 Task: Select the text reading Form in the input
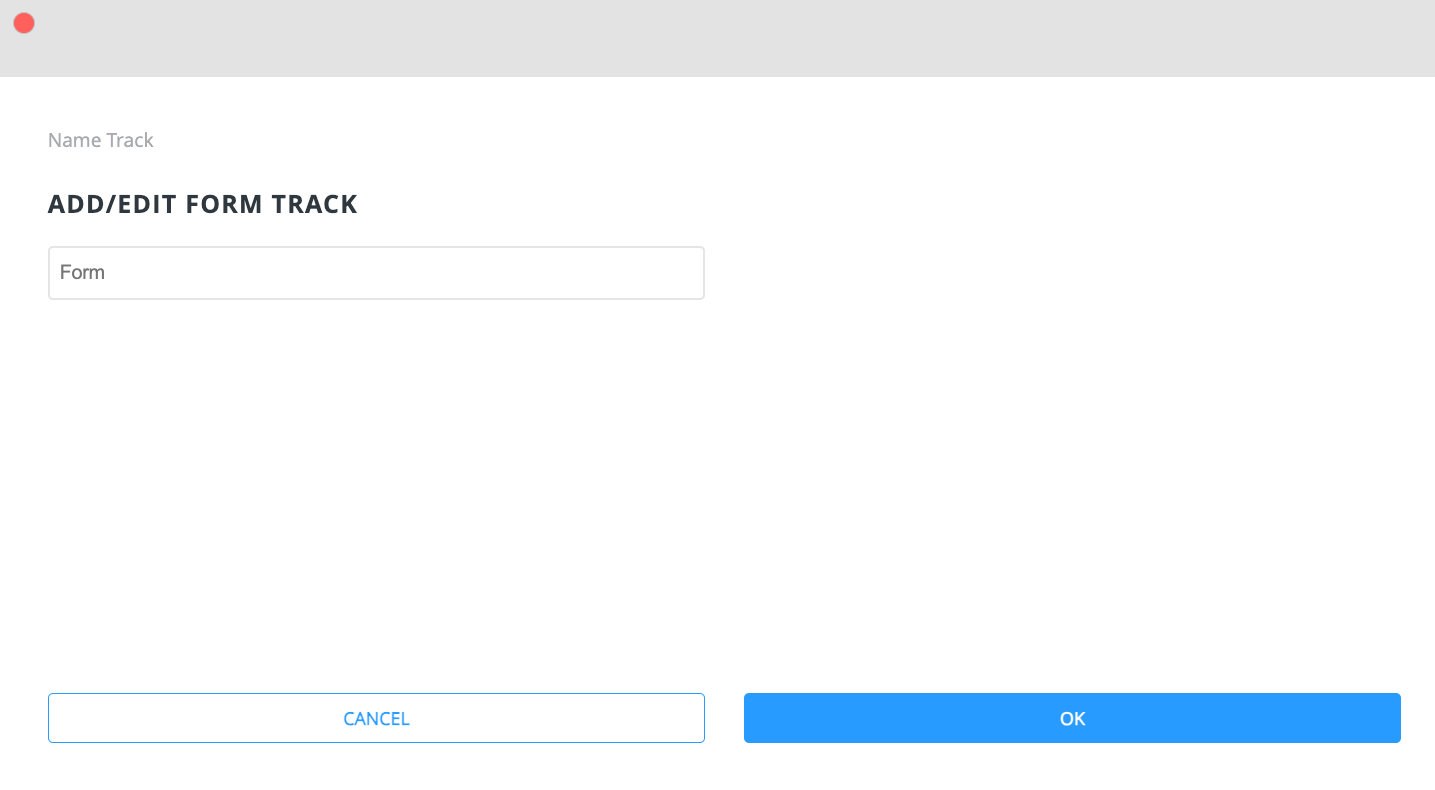pyautogui.click(x=83, y=272)
